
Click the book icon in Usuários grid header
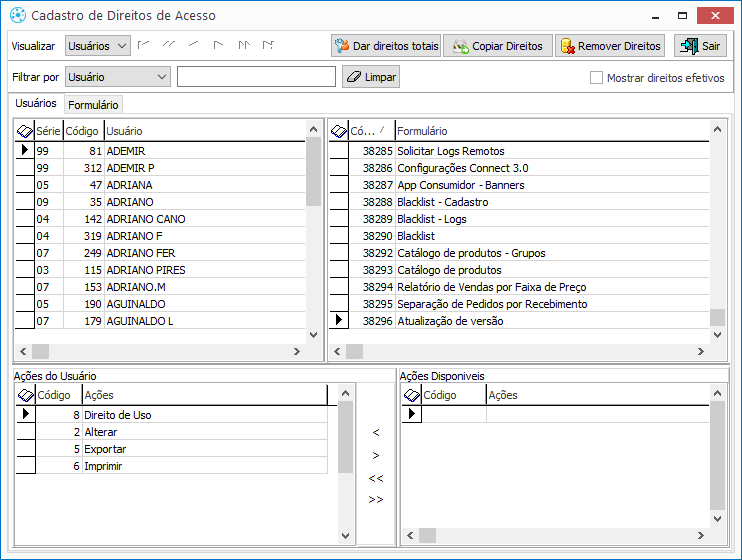25,131
